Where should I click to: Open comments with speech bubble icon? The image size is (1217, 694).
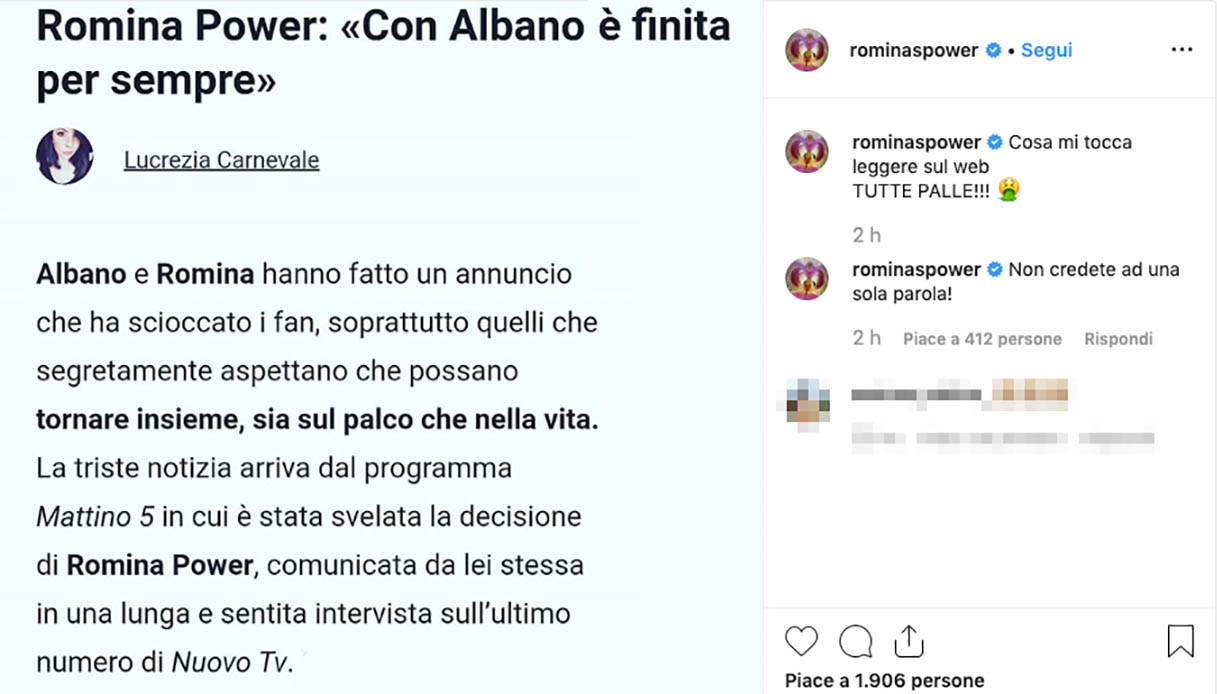click(x=855, y=641)
